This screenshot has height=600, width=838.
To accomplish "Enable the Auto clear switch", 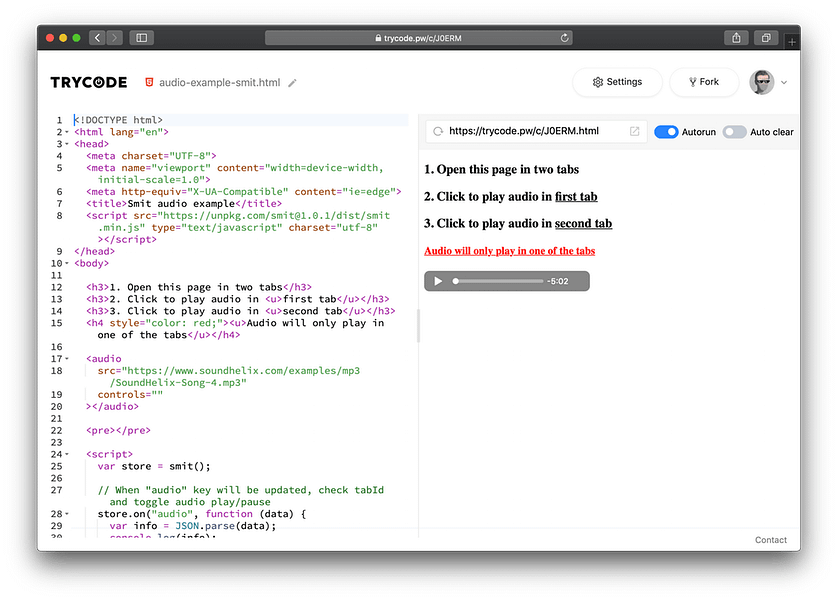I will tap(734, 132).
